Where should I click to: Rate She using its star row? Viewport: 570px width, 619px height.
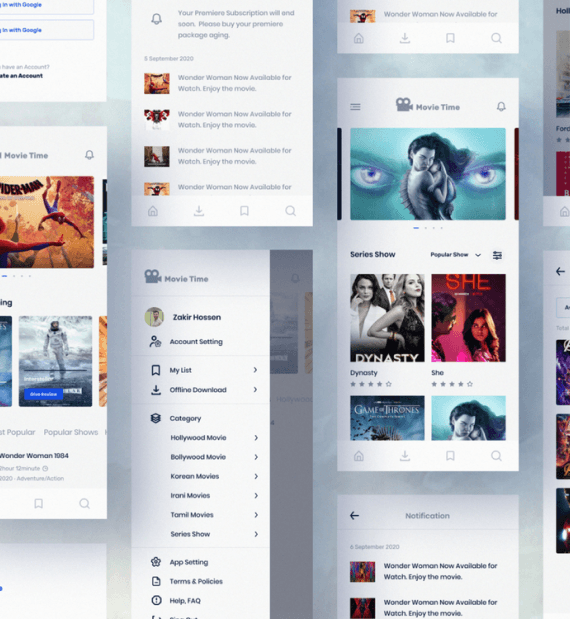[452, 384]
